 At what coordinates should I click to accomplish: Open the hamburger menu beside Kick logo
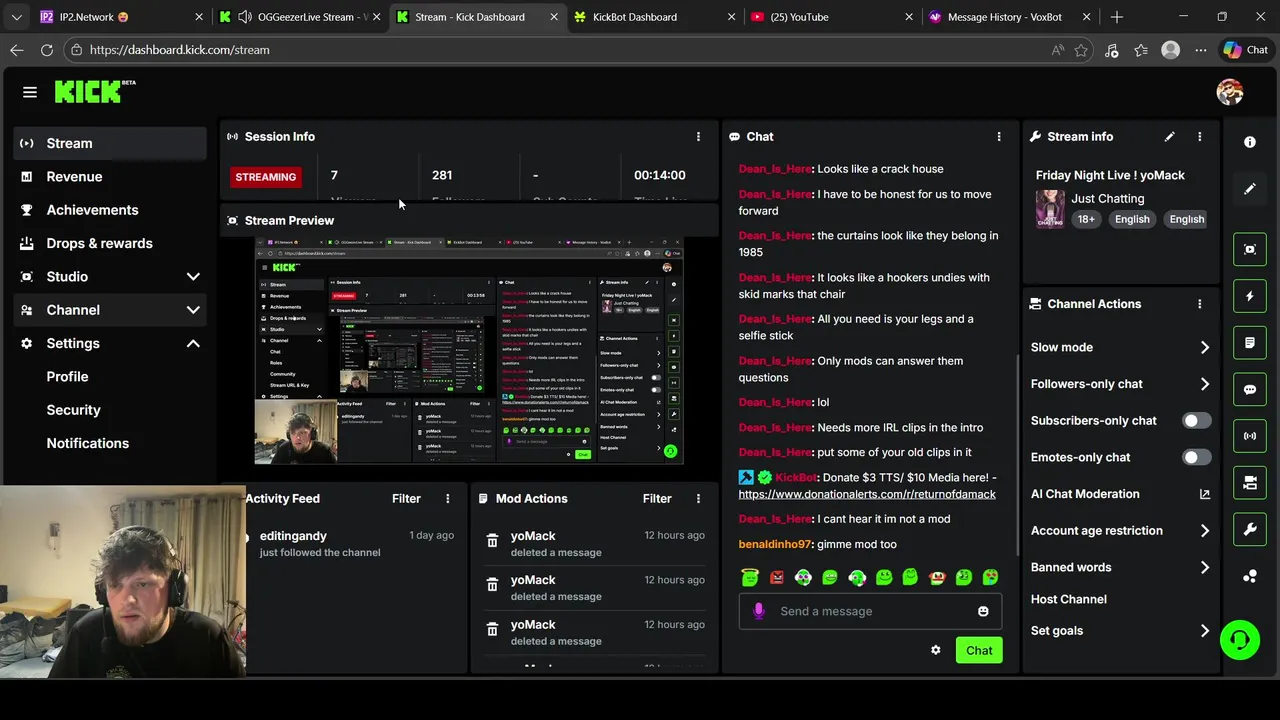tap(30, 92)
